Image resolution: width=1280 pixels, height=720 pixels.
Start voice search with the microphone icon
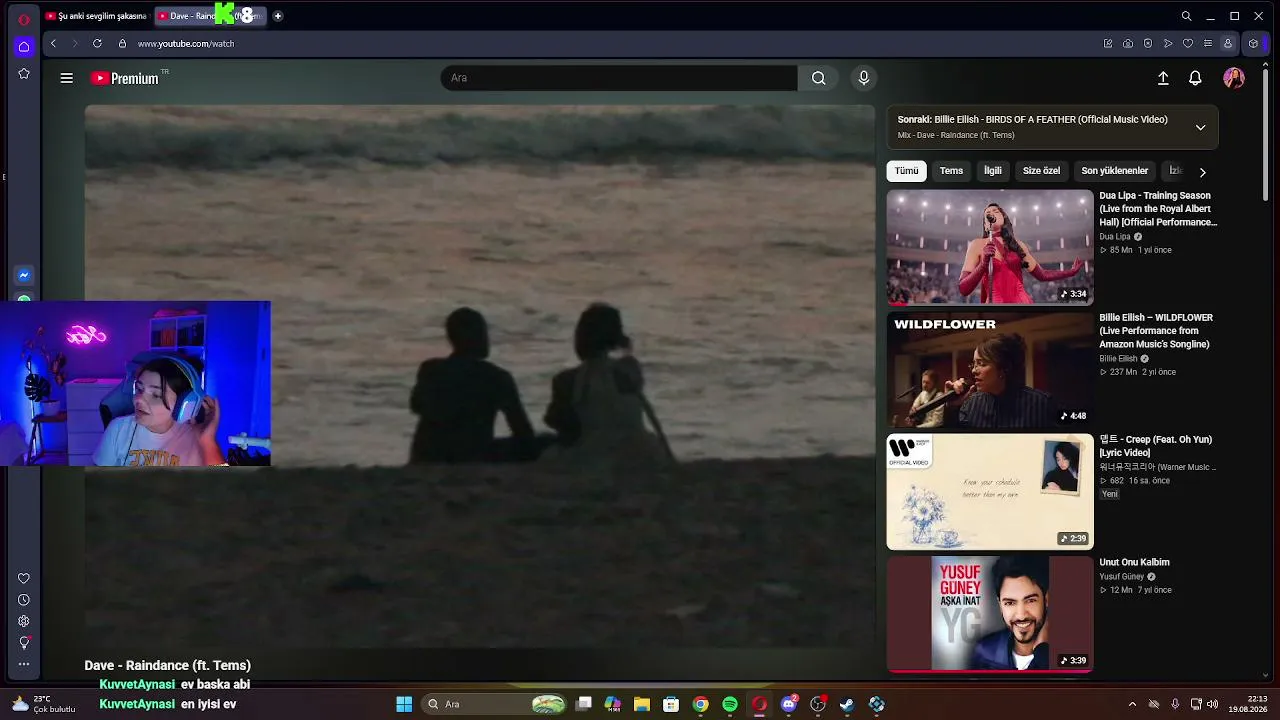tap(864, 78)
